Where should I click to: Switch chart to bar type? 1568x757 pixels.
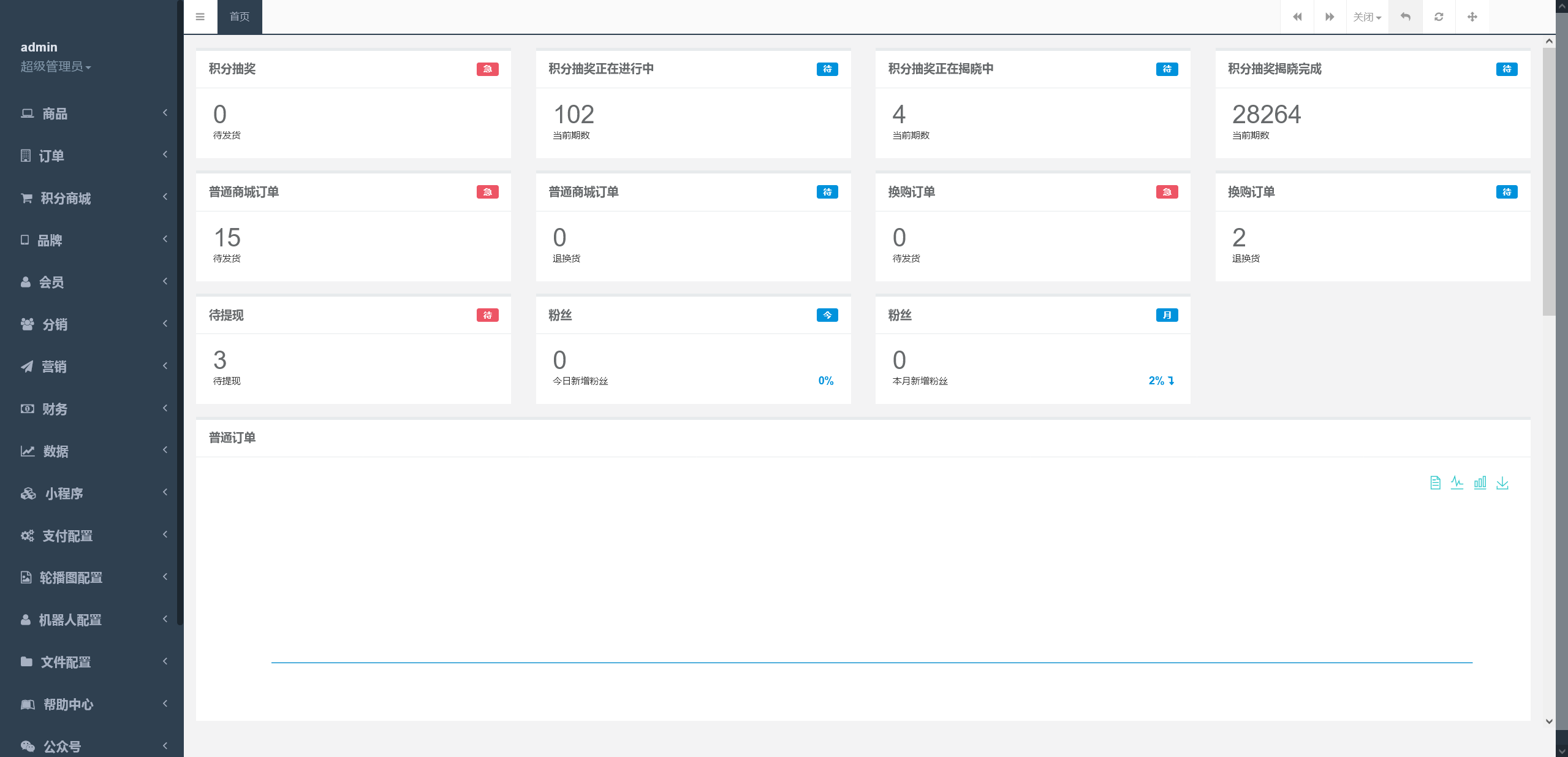(x=1480, y=483)
